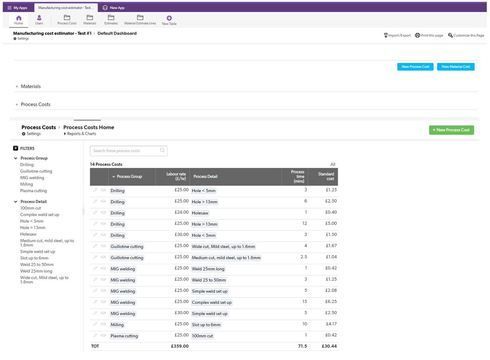The height and width of the screenshot is (360, 490).
Task: Click the All link above the table
Action: (332, 164)
